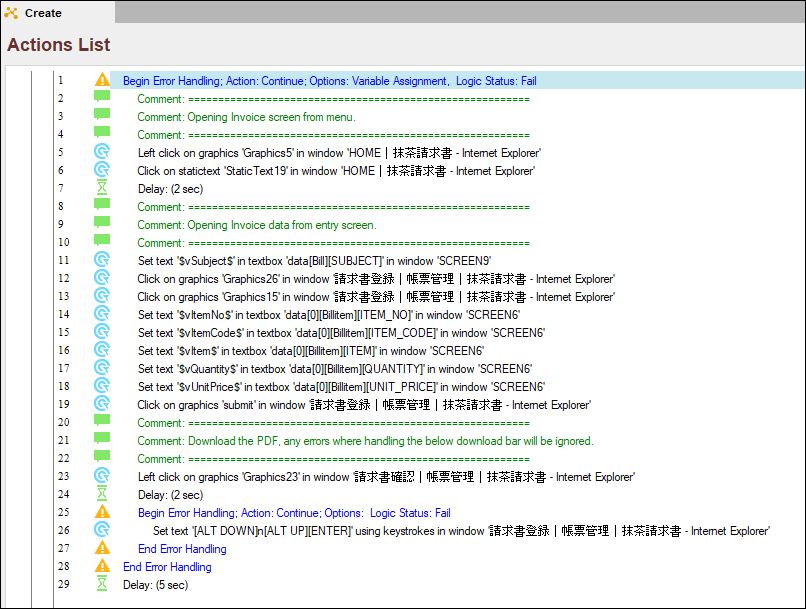Viewport: 806px width, 609px height.
Task: Select 'Opening Invoice screen from menu' comment
Action: click(x=246, y=117)
